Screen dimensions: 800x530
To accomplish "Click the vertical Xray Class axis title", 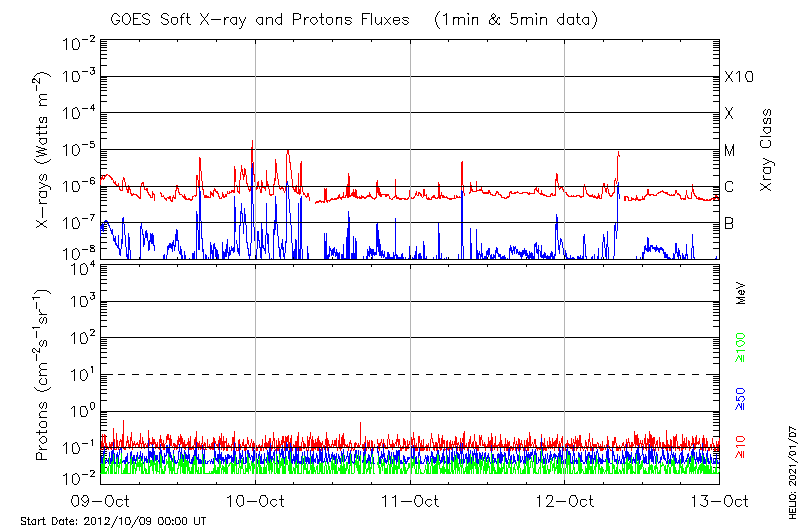I will [767, 150].
